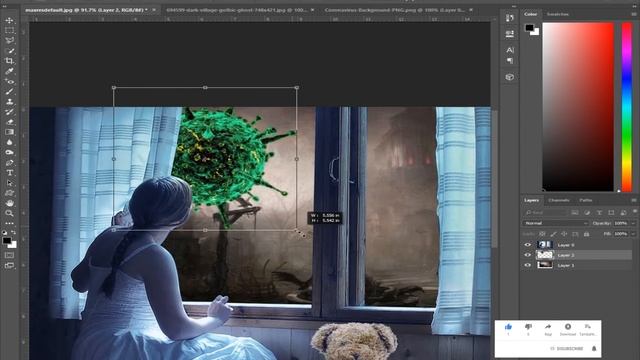The width and height of the screenshot is (640, 360).
Task: Select the History Brush tool
Action: 9,112
